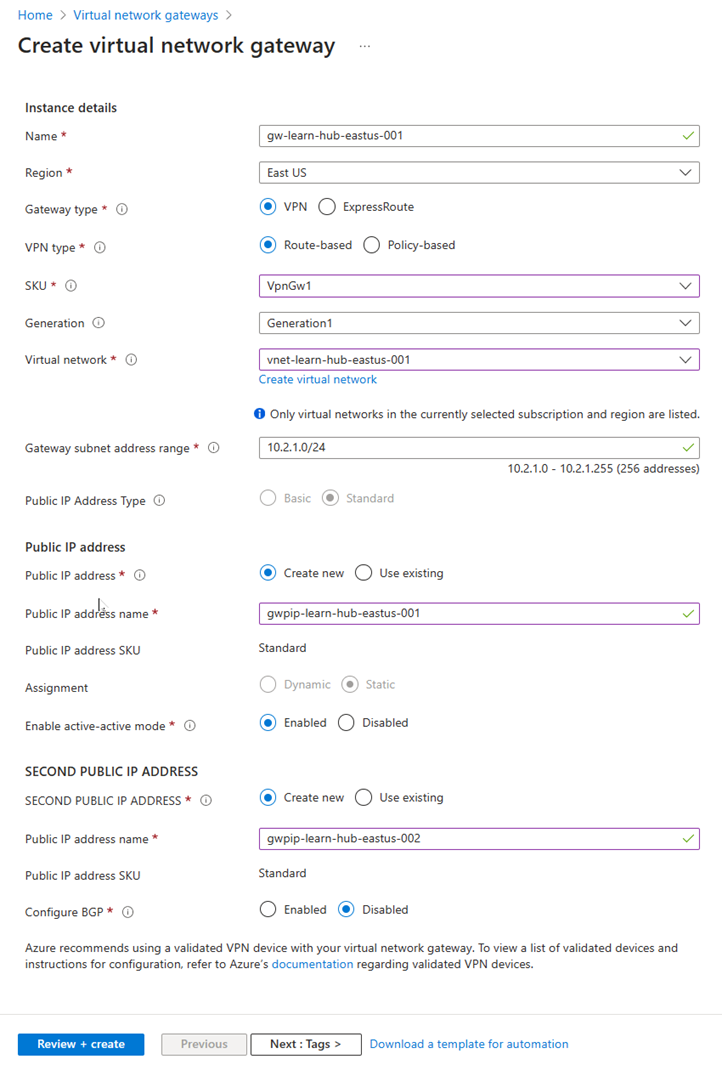The image size is (722, 1065).
Task: Open the SKU dropdown
Action: [x=478, y=286]
